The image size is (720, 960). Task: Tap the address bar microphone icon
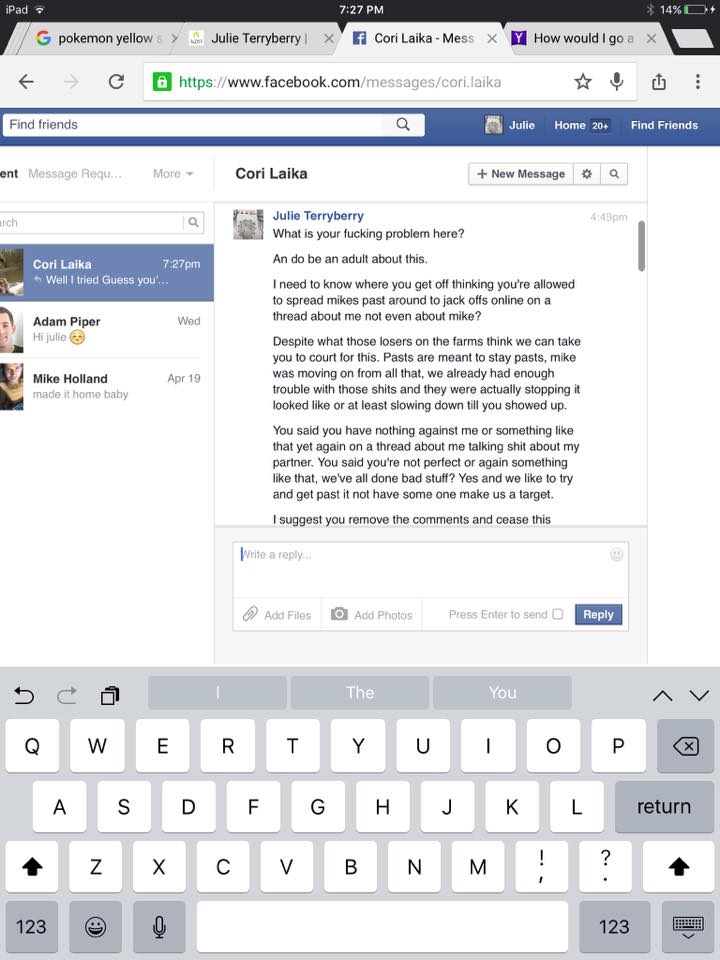[617, 81]
